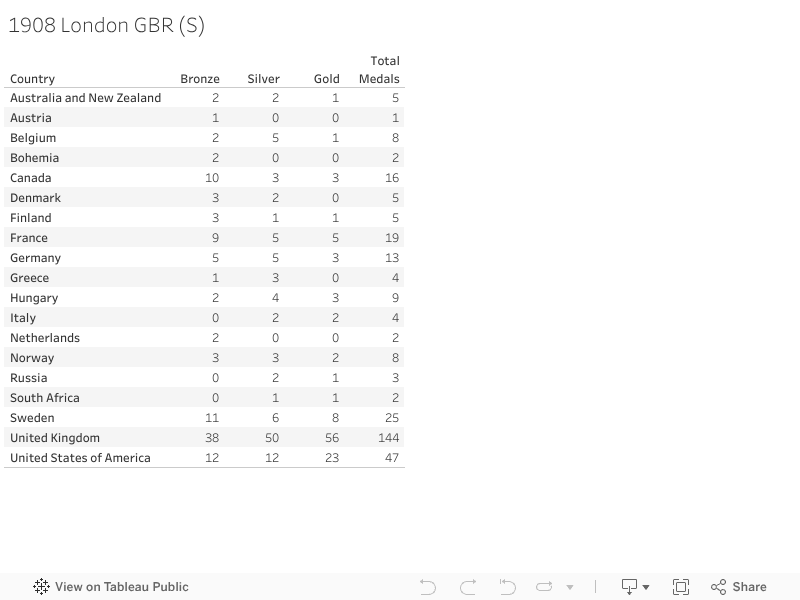Viewport: 800px width, 600px height.
Task: Click the Redo arrow icon
Action: coord(468,587)
